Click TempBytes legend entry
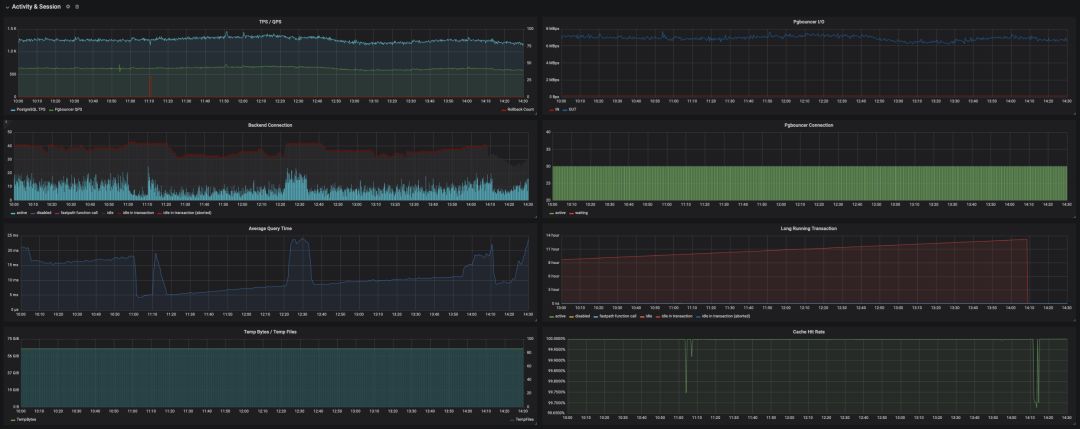 click(23, 419)
